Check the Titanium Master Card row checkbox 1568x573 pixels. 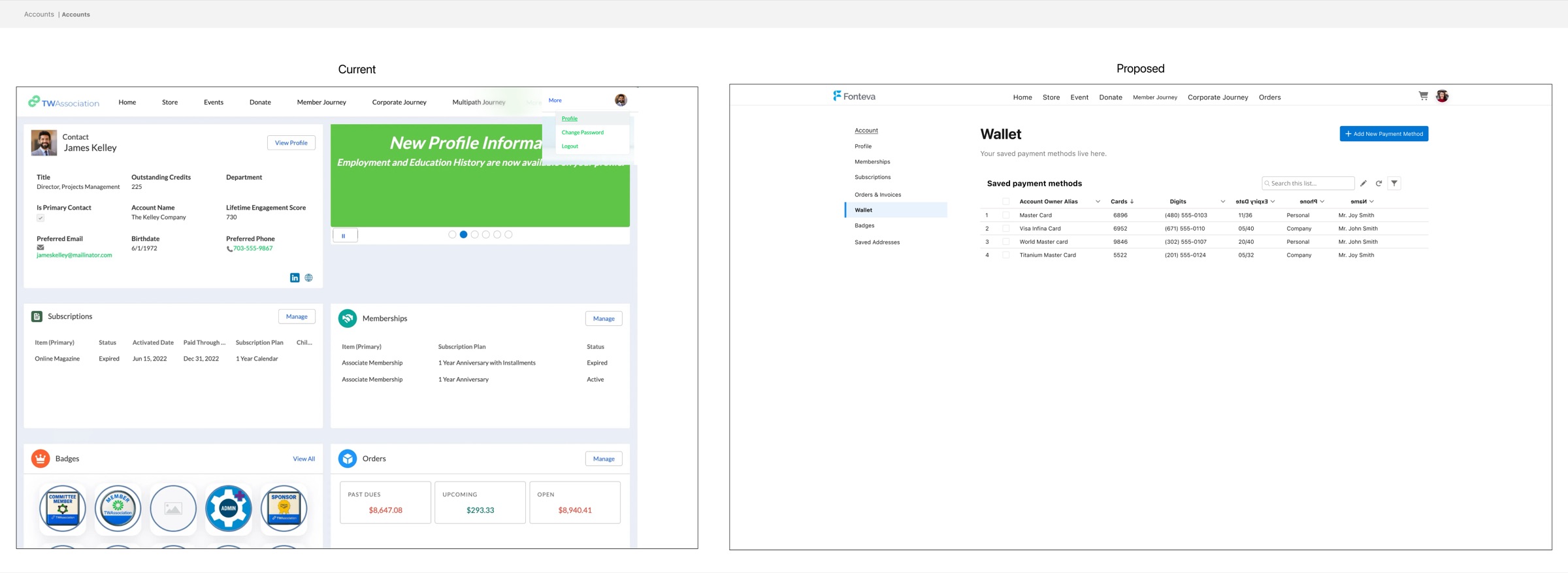tap(1006, 255)
